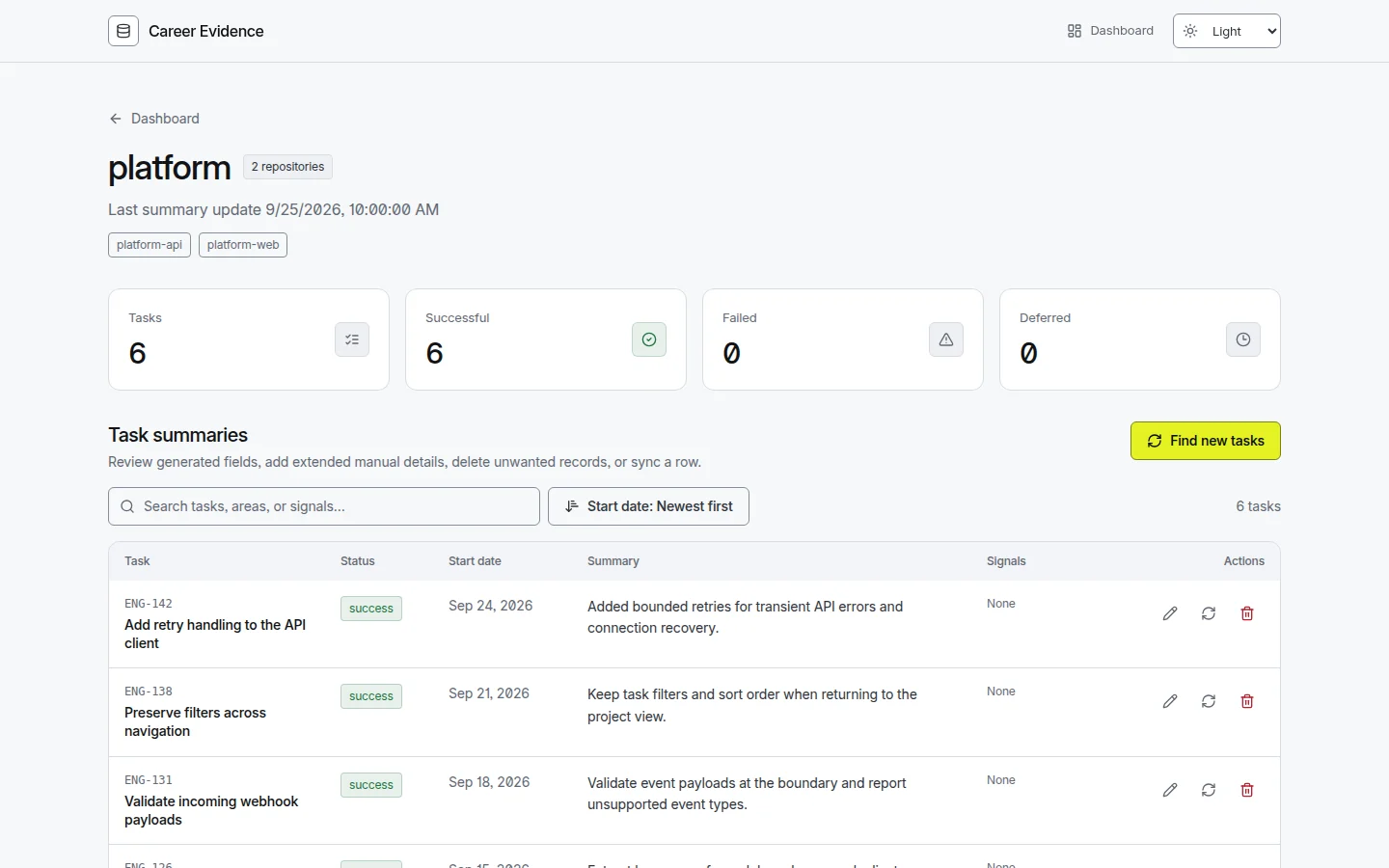This screenshot has width=1389, height=868.
Task: Sync the ENG-142 row
Action: click(x=1209, y=613)
